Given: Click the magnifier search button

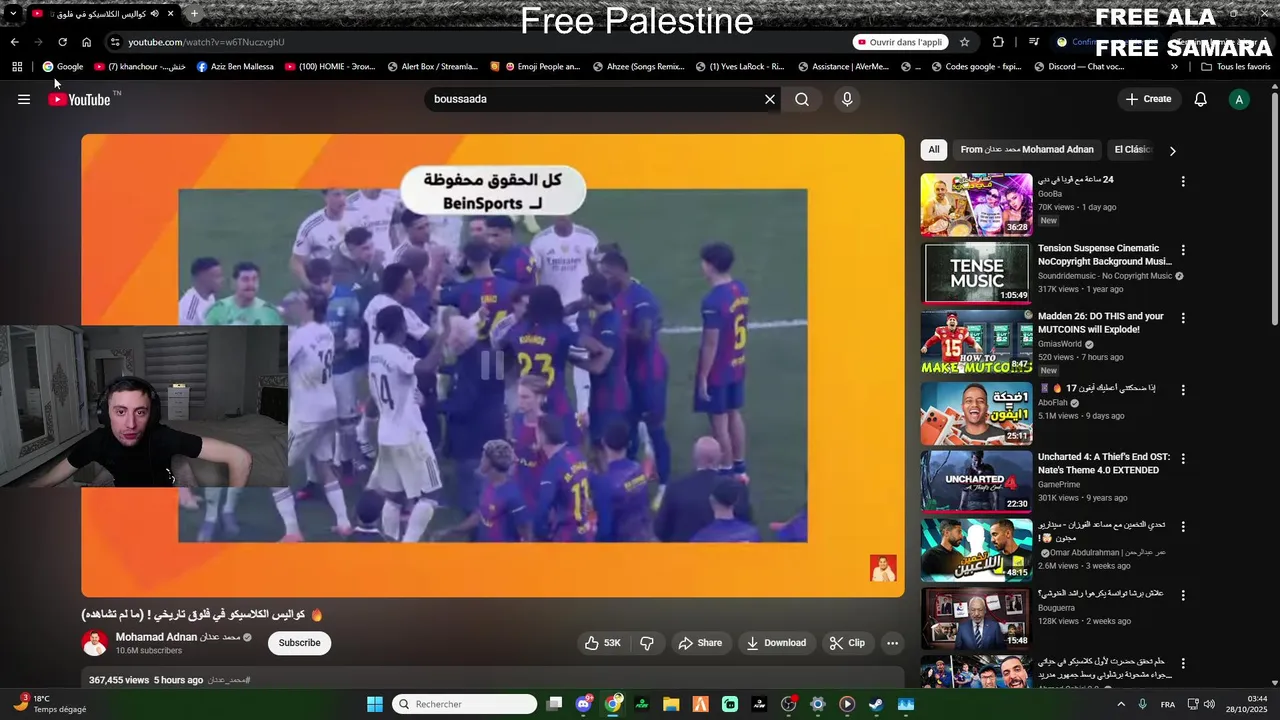Looking at the screenshot, I should point(802,99).
